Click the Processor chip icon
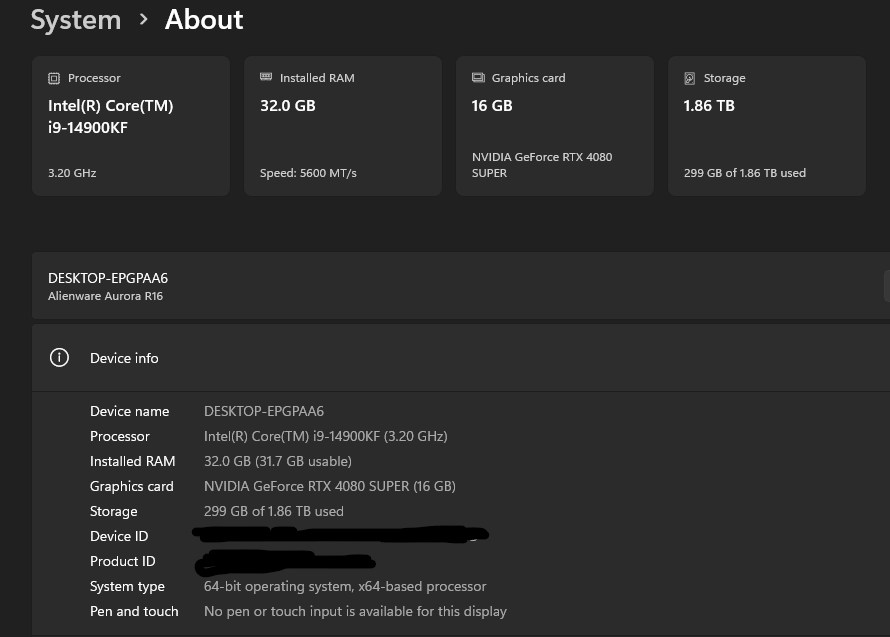The image size is (890, 637). [x=54, y=78]
